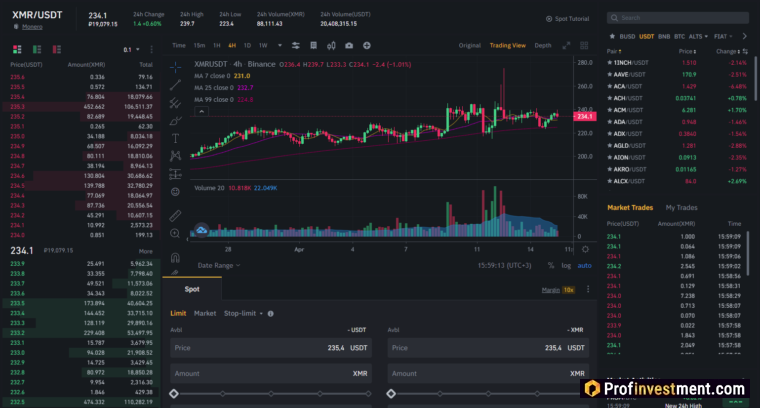Switch to Depth chart view
Screen dimensions: 760x408
click(x=543, y=46)
